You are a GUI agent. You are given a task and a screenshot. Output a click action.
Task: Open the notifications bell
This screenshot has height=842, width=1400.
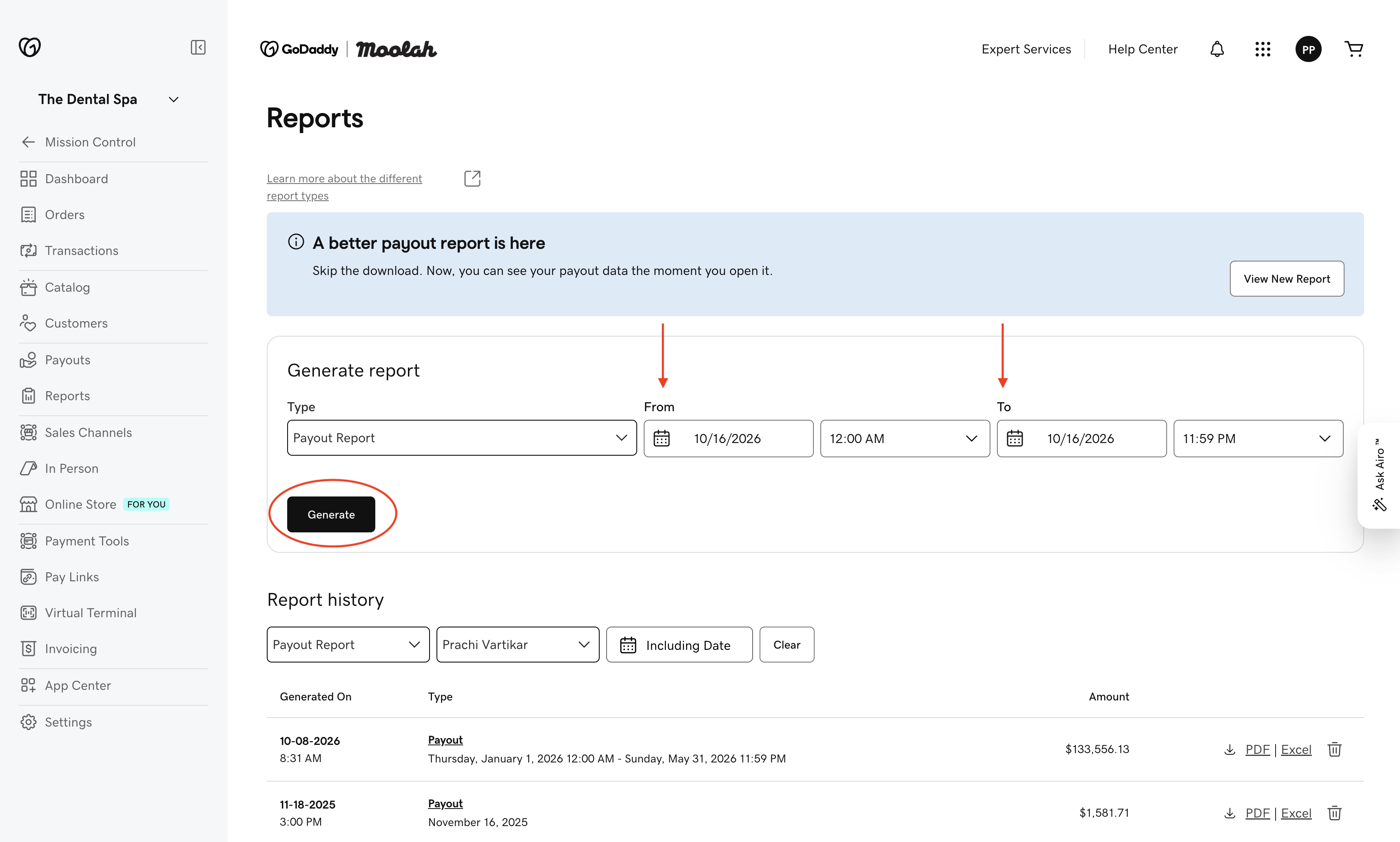(1217, 49)
